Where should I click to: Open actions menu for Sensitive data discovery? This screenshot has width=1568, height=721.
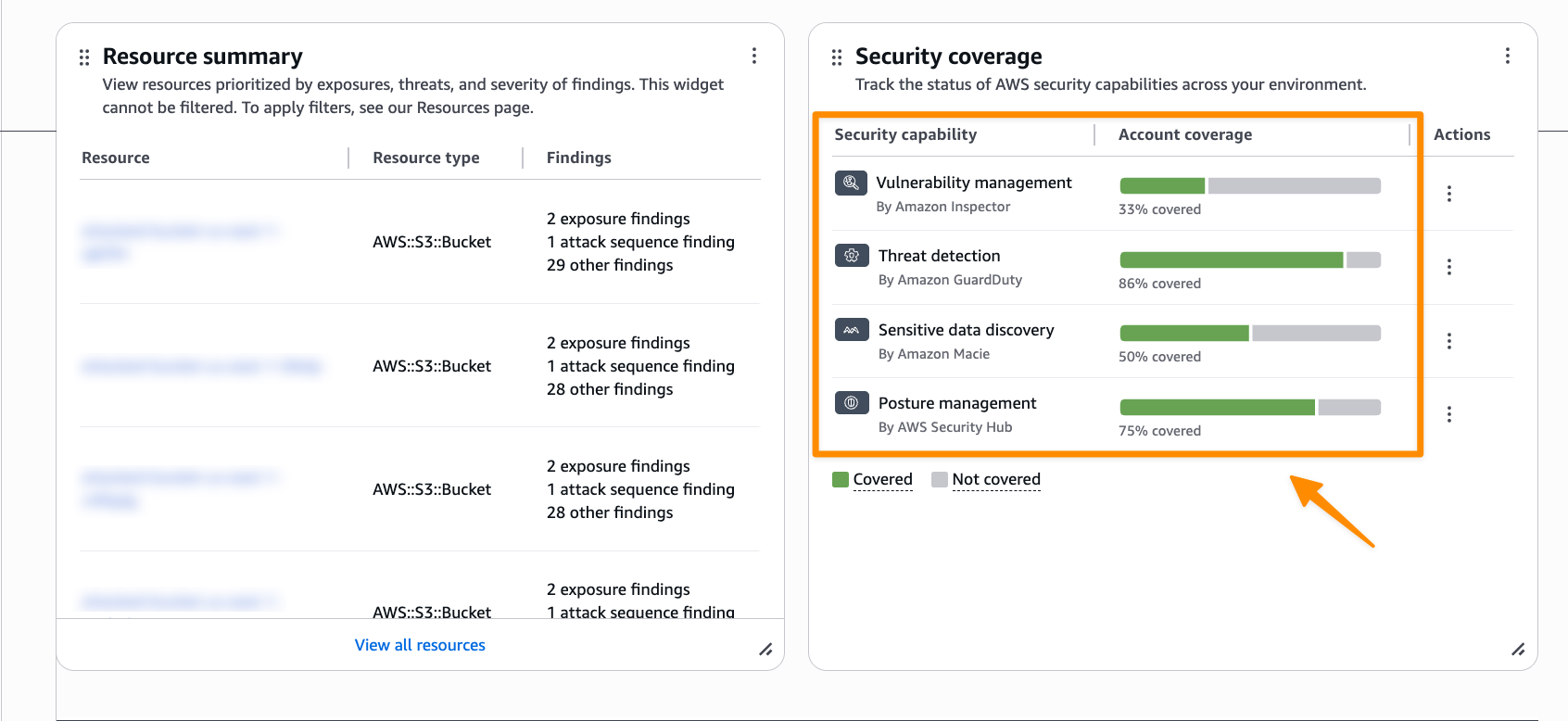1449,341
